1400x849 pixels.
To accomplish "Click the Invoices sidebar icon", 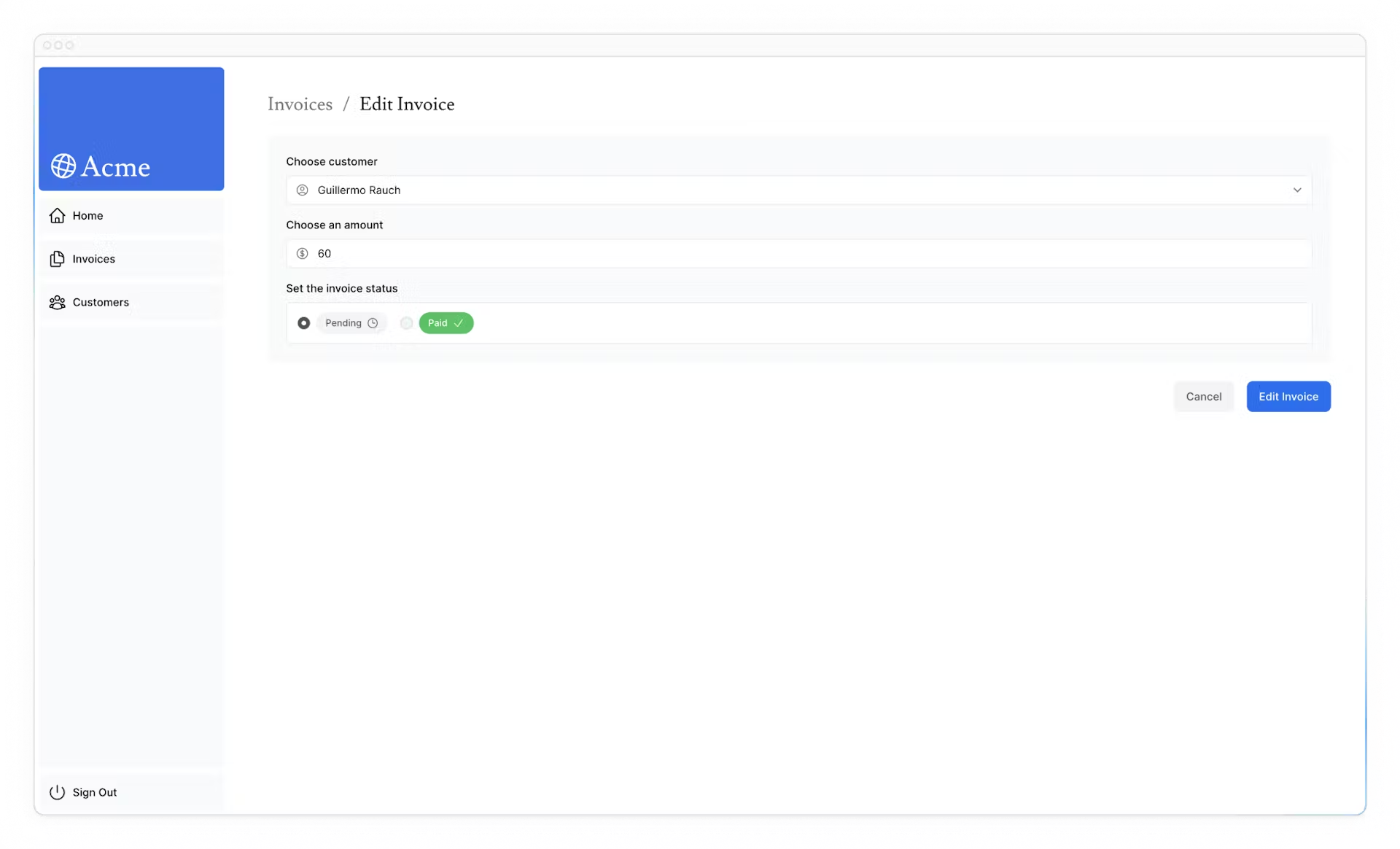I will 57,258.
